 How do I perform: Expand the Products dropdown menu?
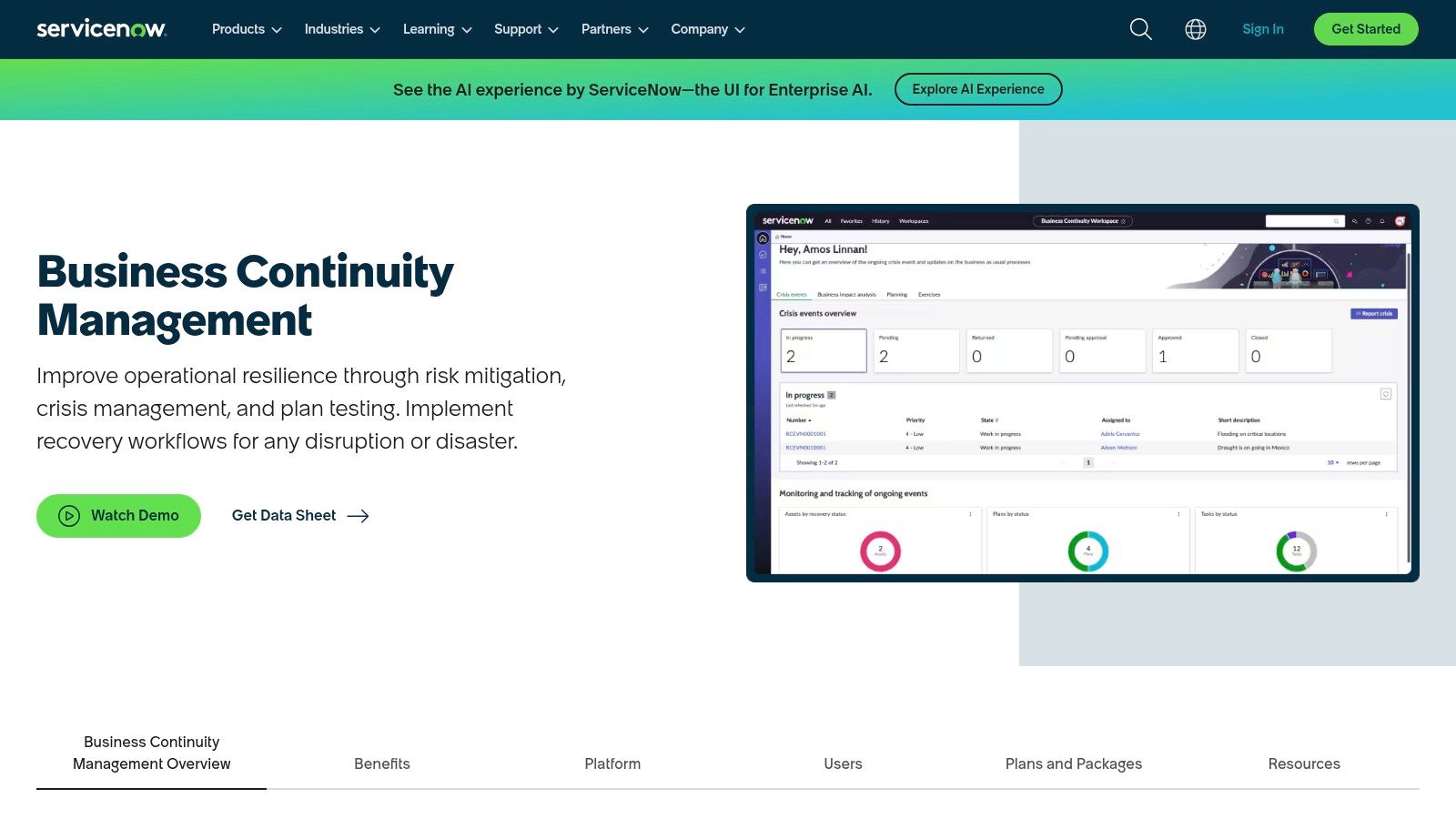(247, 29)
